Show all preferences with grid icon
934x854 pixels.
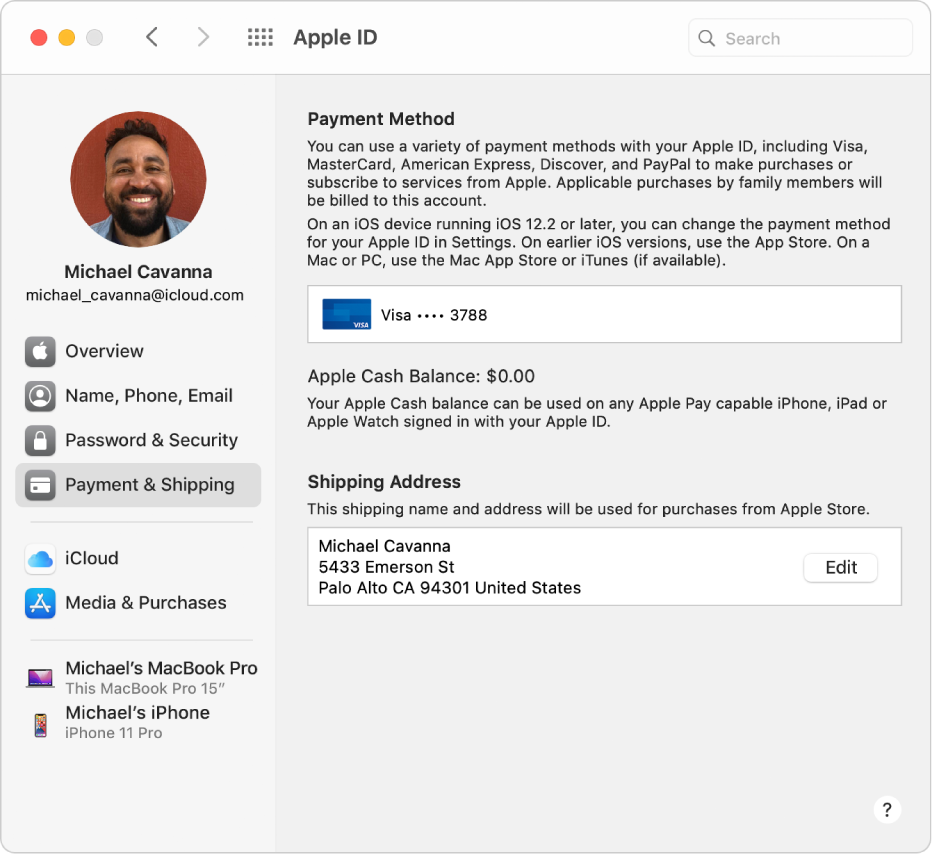260,38
